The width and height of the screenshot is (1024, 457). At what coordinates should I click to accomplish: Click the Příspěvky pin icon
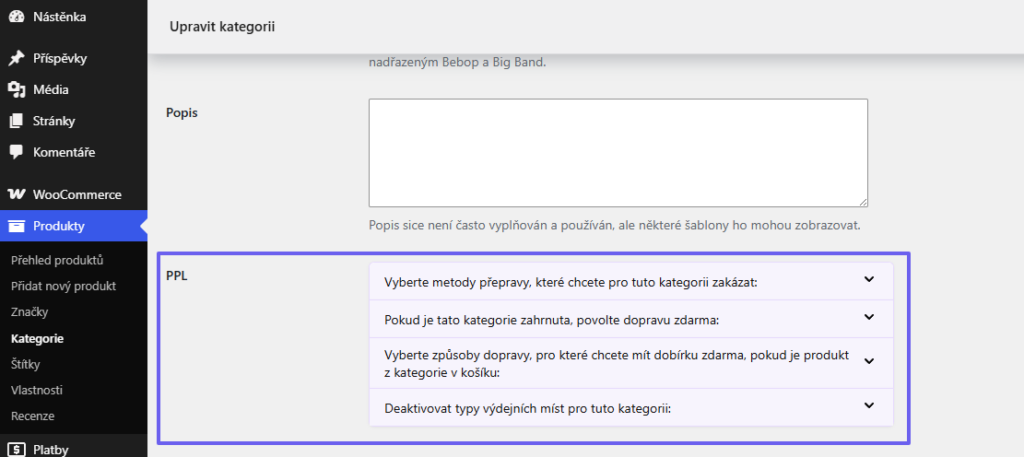point(16,59)
